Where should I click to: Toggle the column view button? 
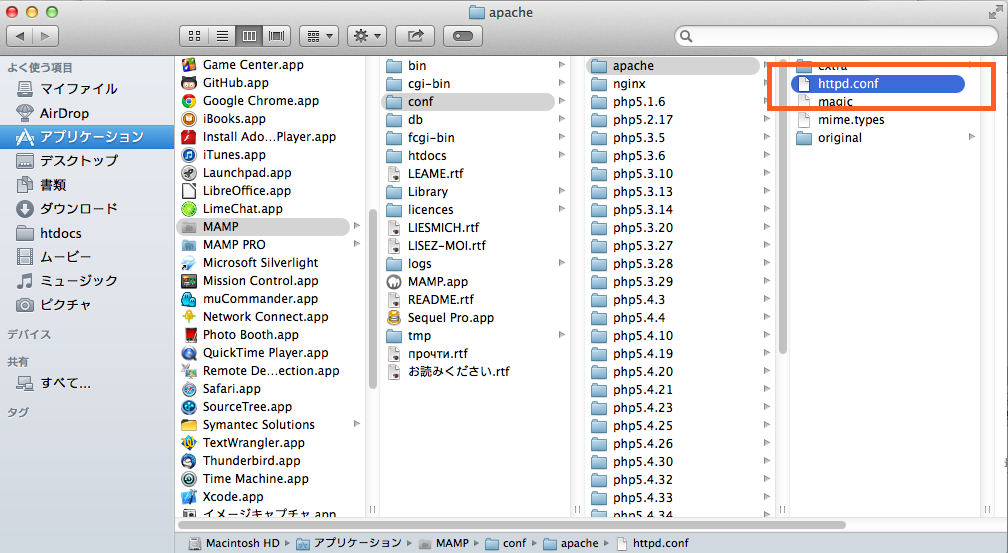coord(249,36)
